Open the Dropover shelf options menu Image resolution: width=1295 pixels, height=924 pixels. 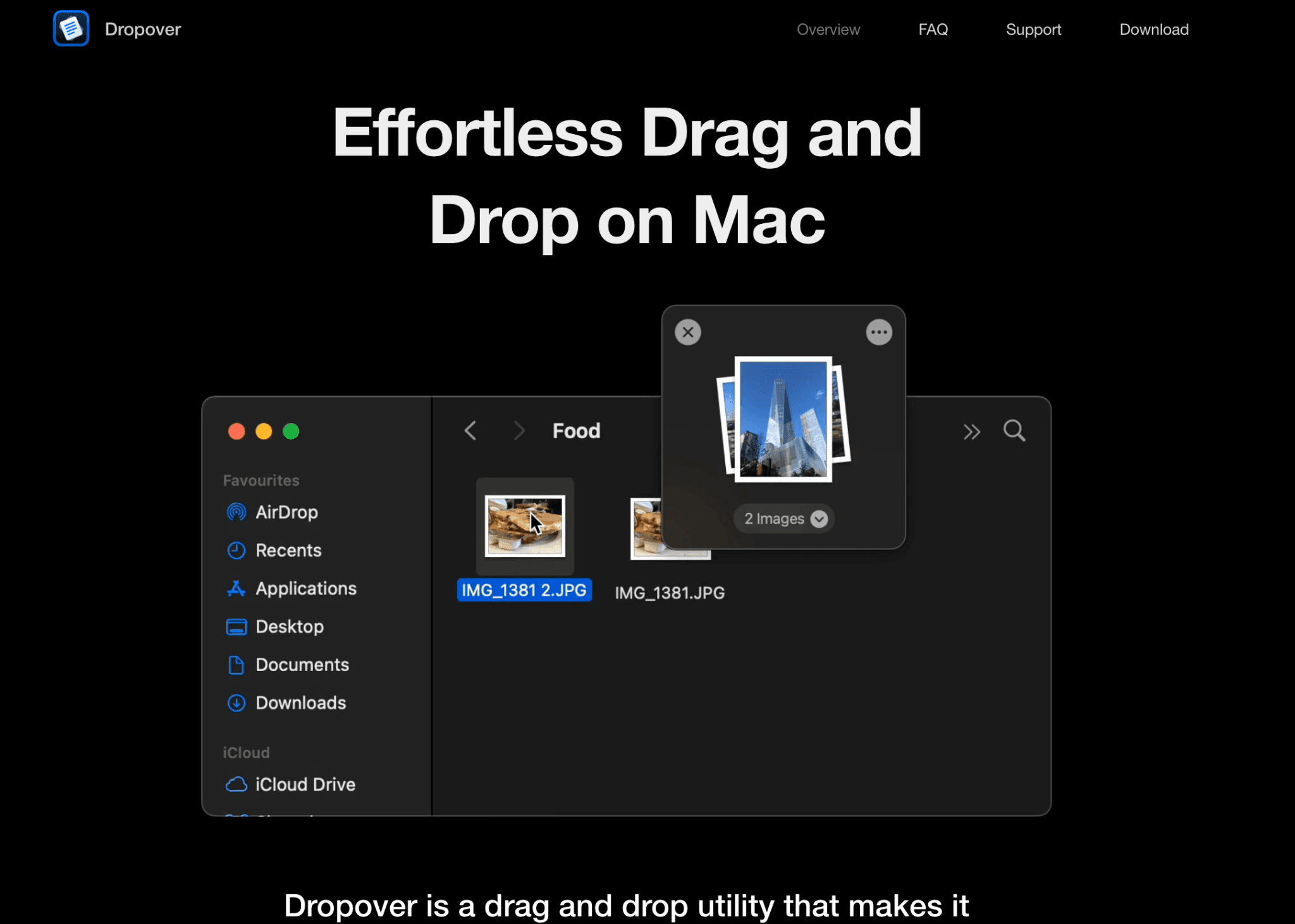878,331
